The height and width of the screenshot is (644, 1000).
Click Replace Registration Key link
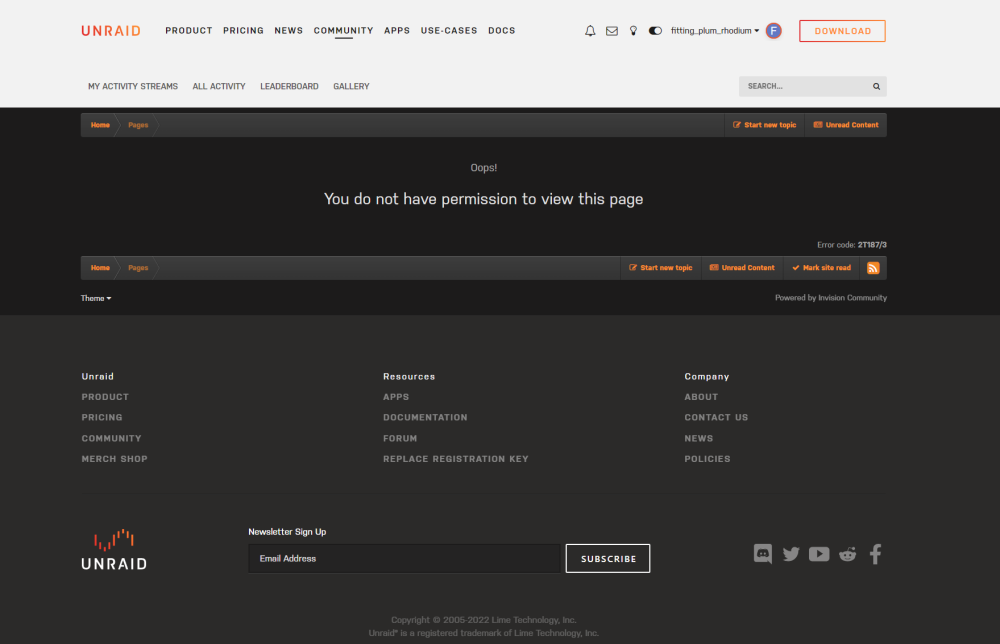click(x=455, y=458)
